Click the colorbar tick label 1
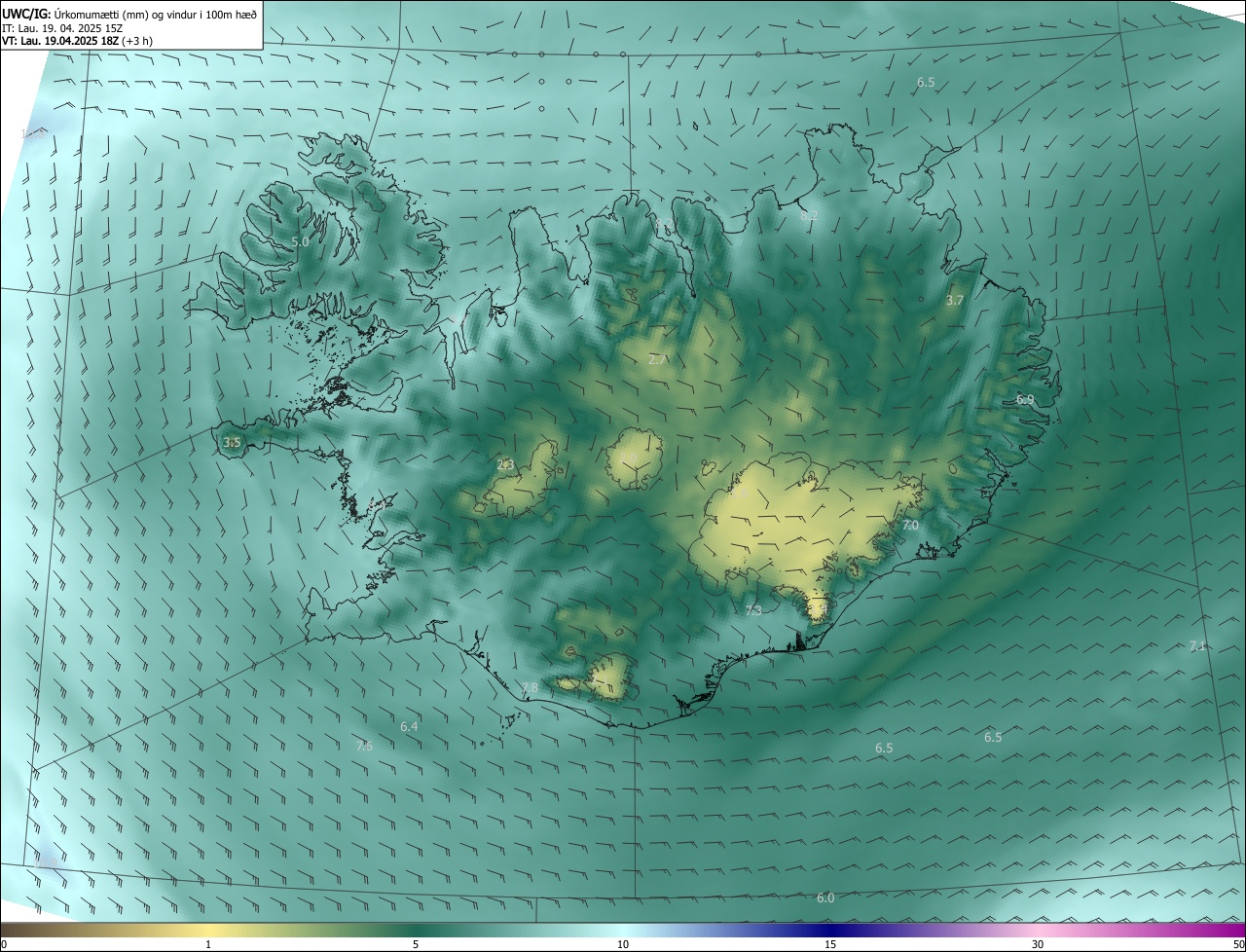Image resolution: width=1246 pixels, height=952 pixels. (208, 944)
